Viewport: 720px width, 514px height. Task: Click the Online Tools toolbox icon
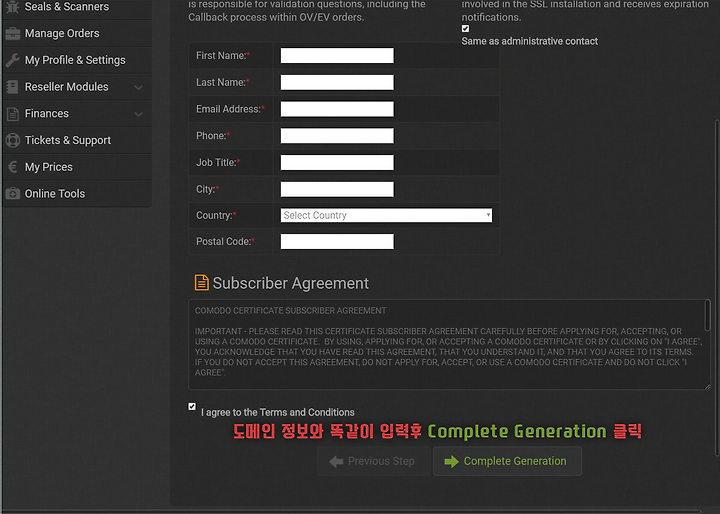click(x=13, y=193)
